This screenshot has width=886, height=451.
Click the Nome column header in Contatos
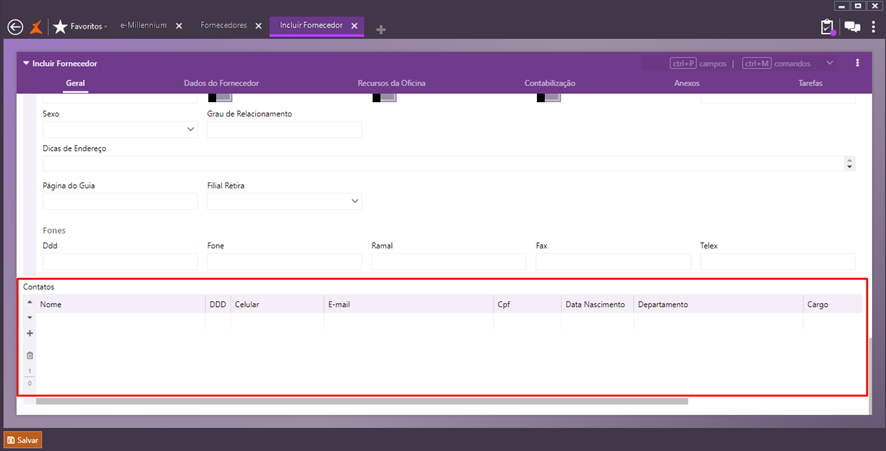point(120,304)
